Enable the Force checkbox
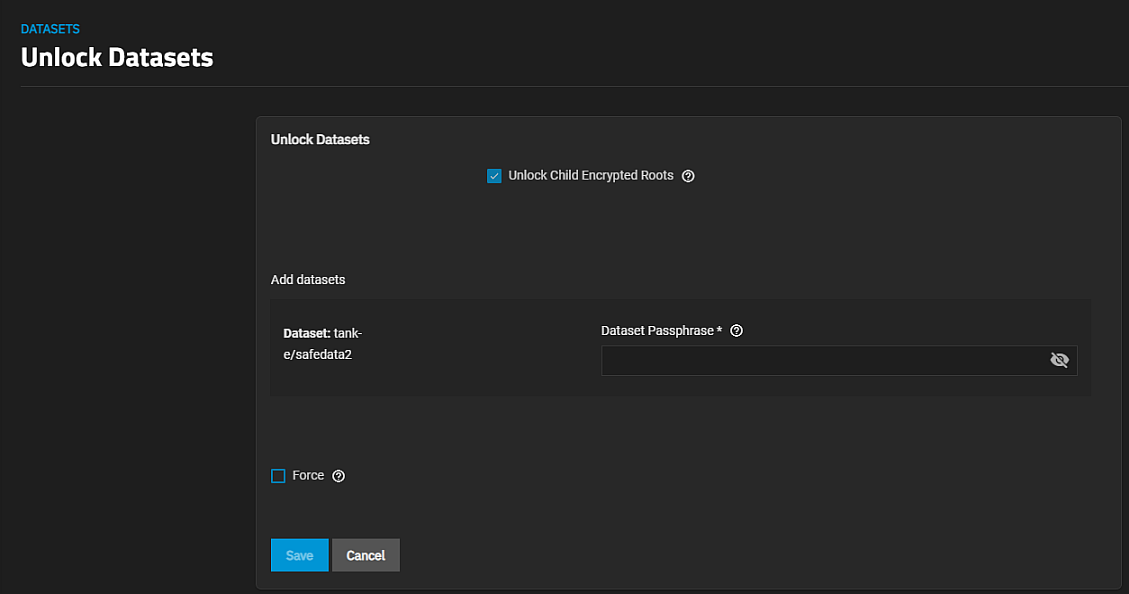The width and height of the screenshot is (1129, 594). click(278, 476)
